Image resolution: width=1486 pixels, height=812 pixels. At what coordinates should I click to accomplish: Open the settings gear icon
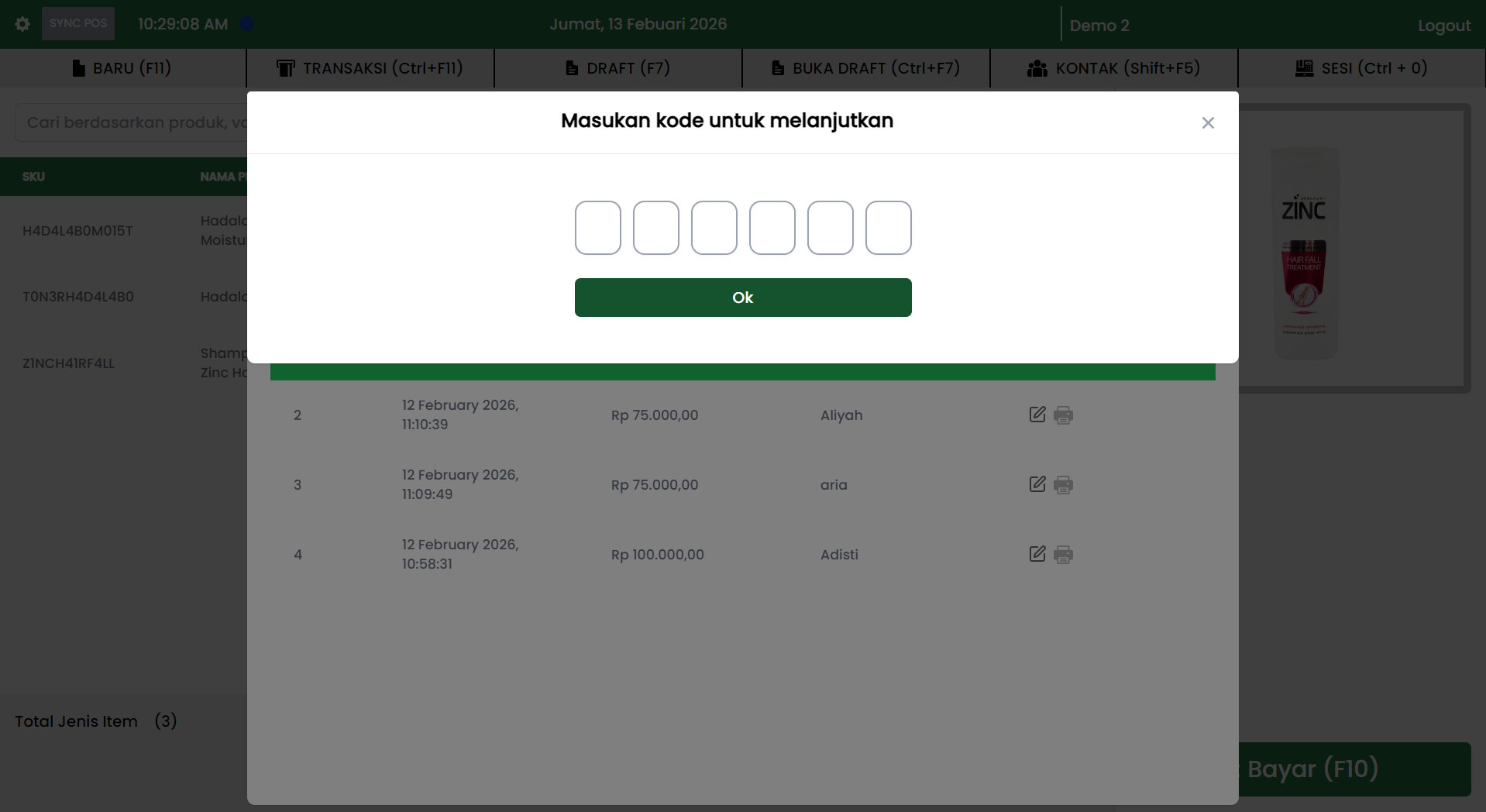coord(22,24)
